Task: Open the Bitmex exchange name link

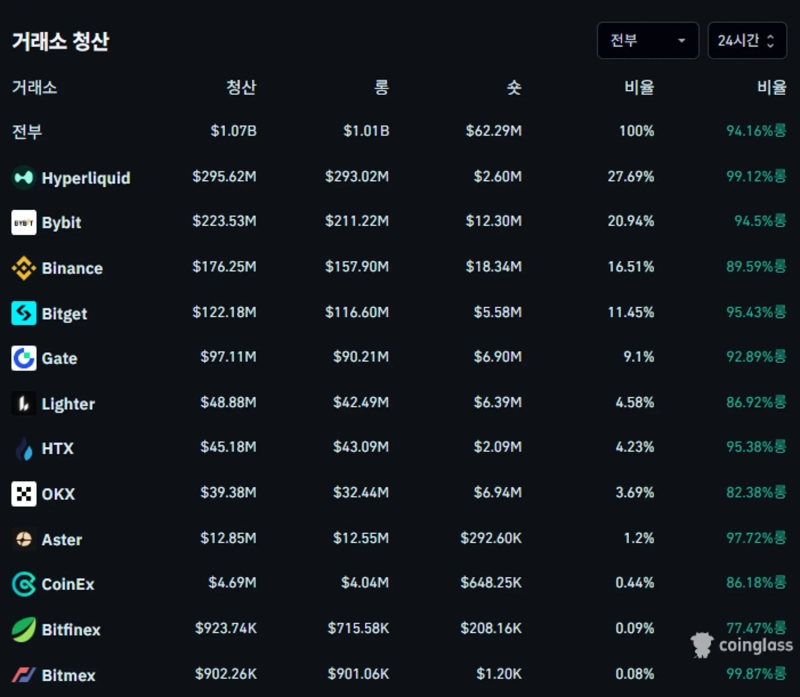Action: click(69, 675)
